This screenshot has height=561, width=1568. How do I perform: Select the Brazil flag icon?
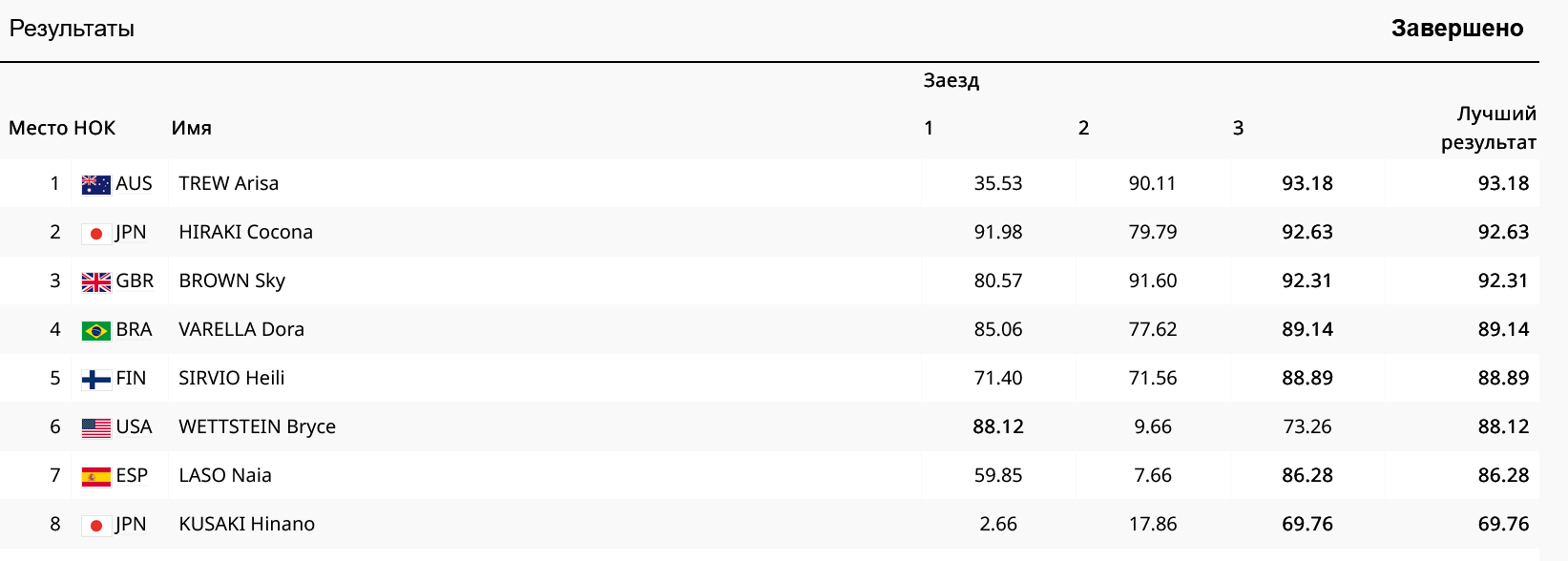point(95,330)
